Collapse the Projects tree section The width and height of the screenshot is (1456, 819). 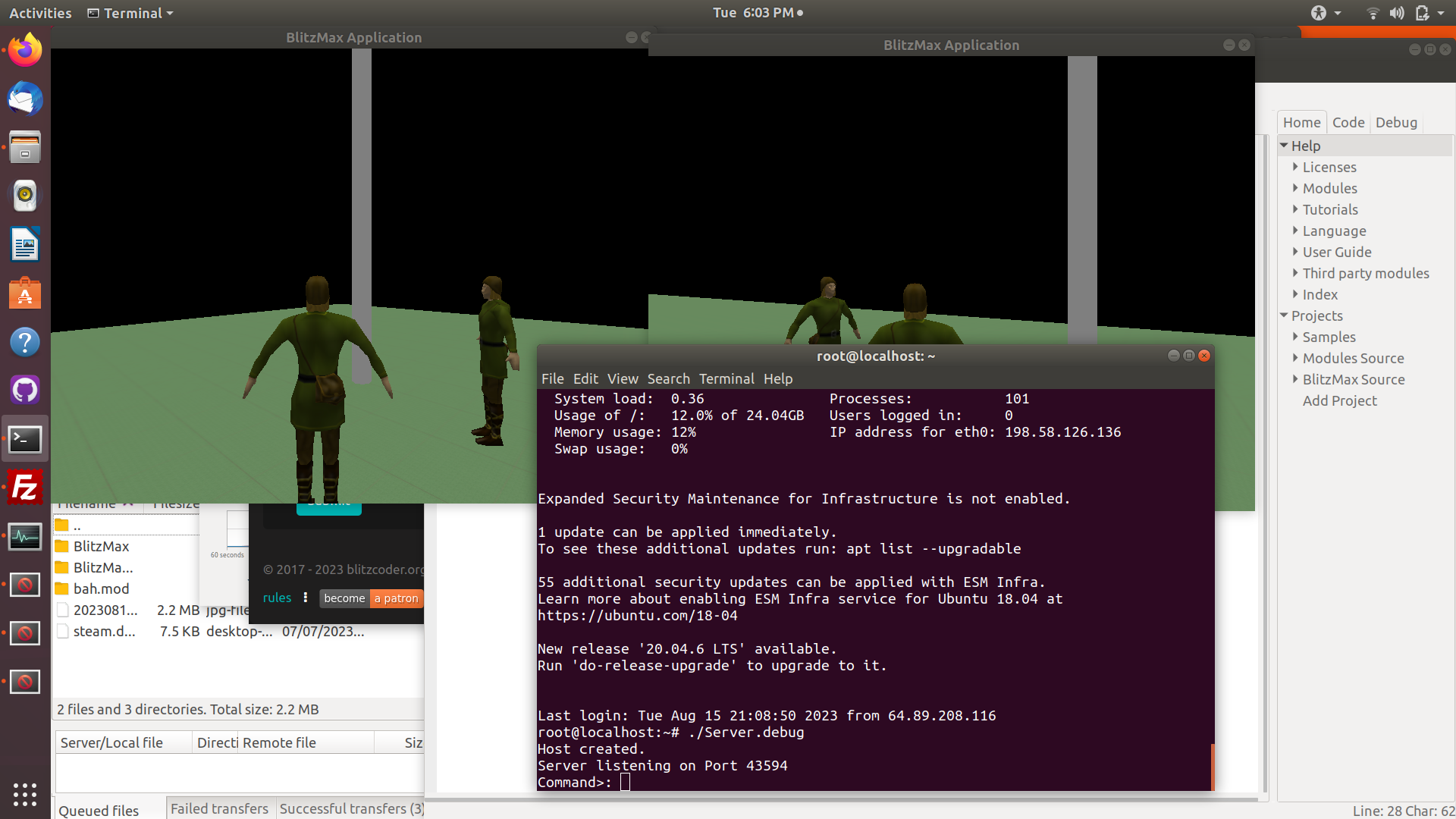(x=1284, y=315)
